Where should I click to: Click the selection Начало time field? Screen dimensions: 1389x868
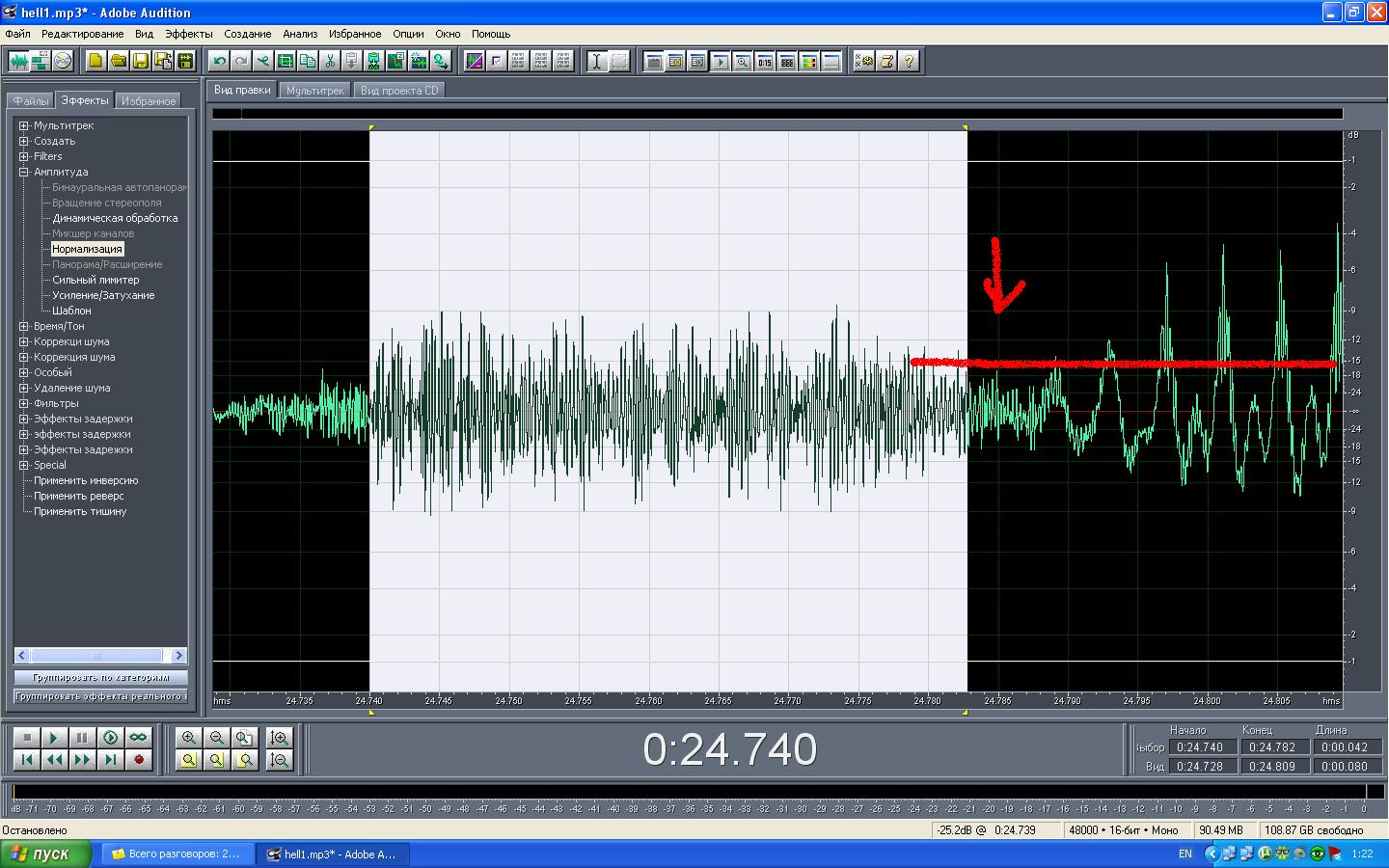(1199, 747)
